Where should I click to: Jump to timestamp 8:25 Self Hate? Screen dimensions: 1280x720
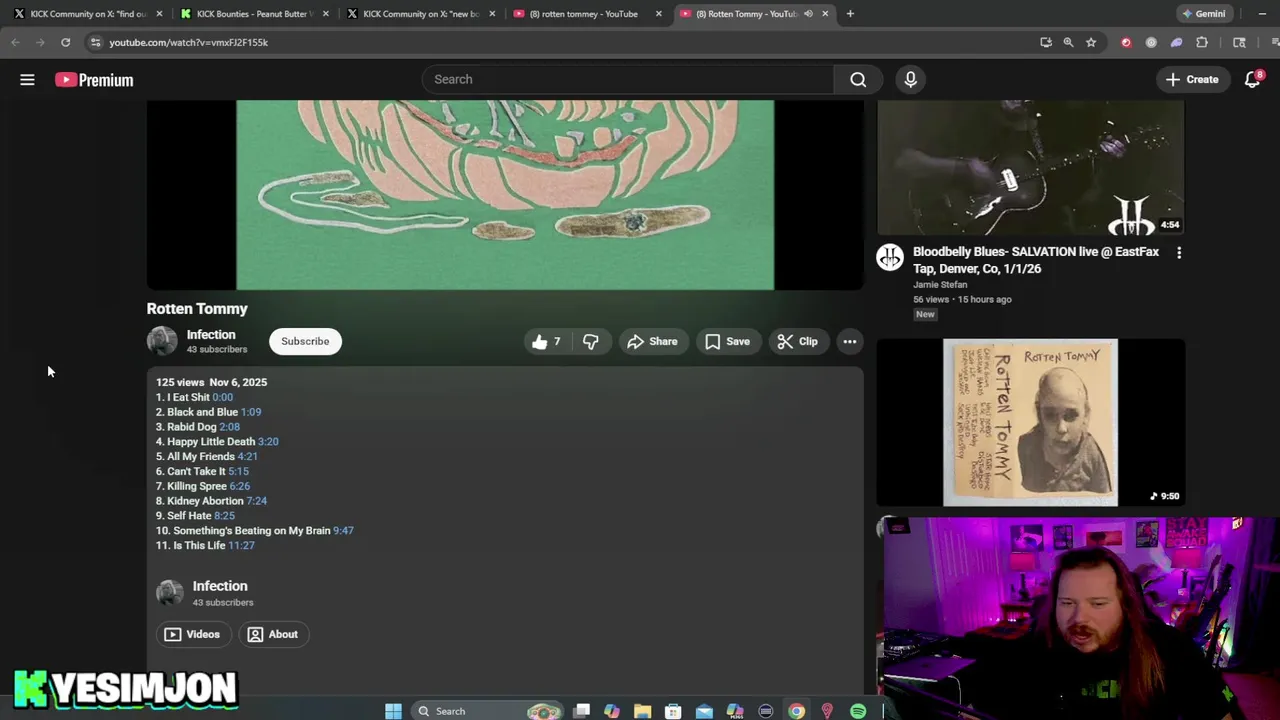tap(224, 516)
